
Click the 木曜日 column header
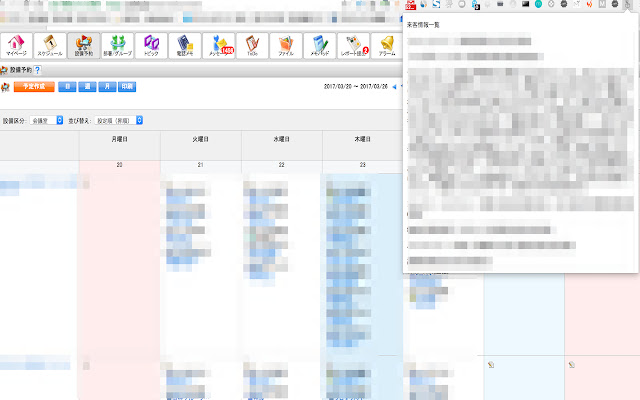(362, 139)
